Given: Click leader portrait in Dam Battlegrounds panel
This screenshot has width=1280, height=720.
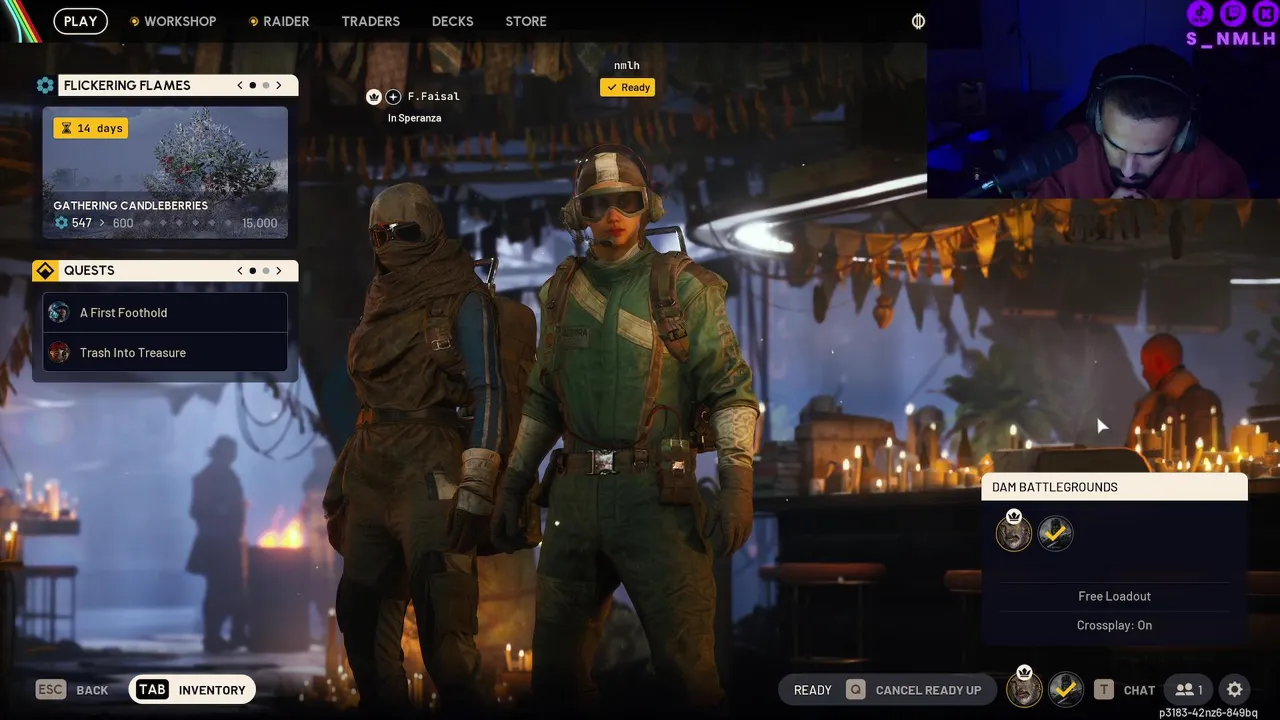Looking at the screenshot, I should point(1014,533).
